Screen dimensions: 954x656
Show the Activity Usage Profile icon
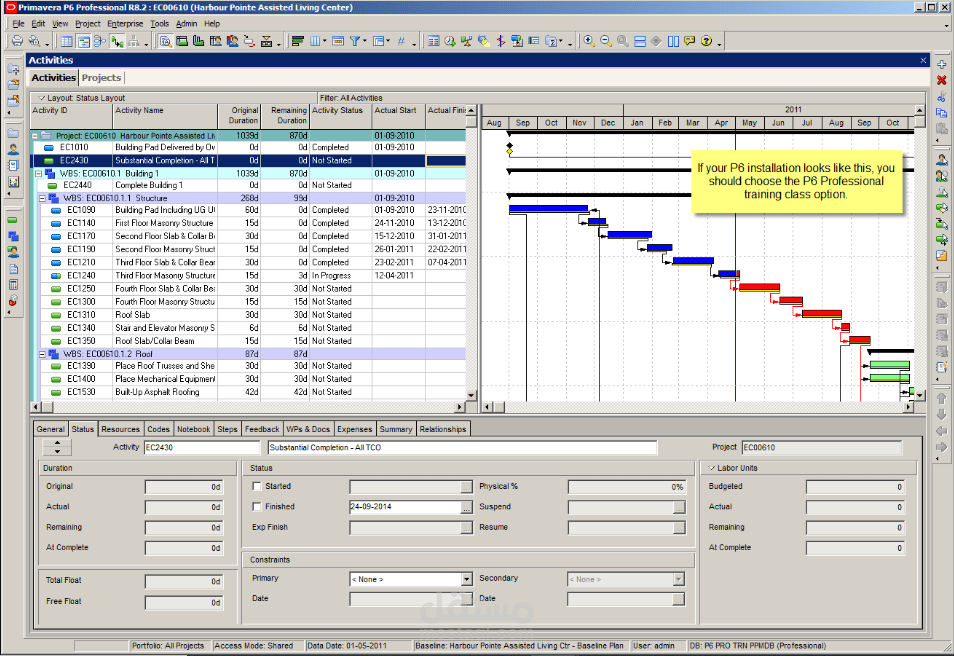tap(198, 41)
